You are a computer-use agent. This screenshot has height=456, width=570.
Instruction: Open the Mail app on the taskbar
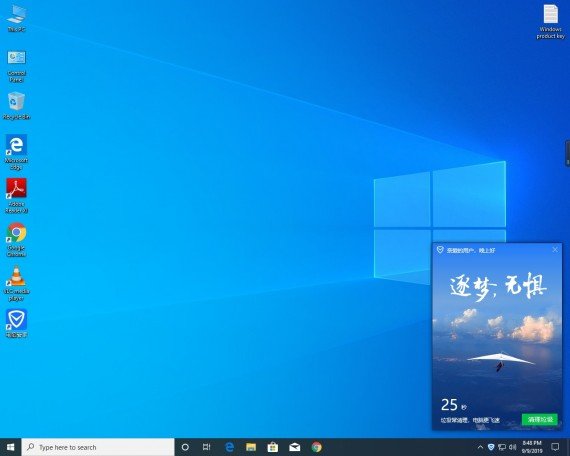[x=294, y=447]
